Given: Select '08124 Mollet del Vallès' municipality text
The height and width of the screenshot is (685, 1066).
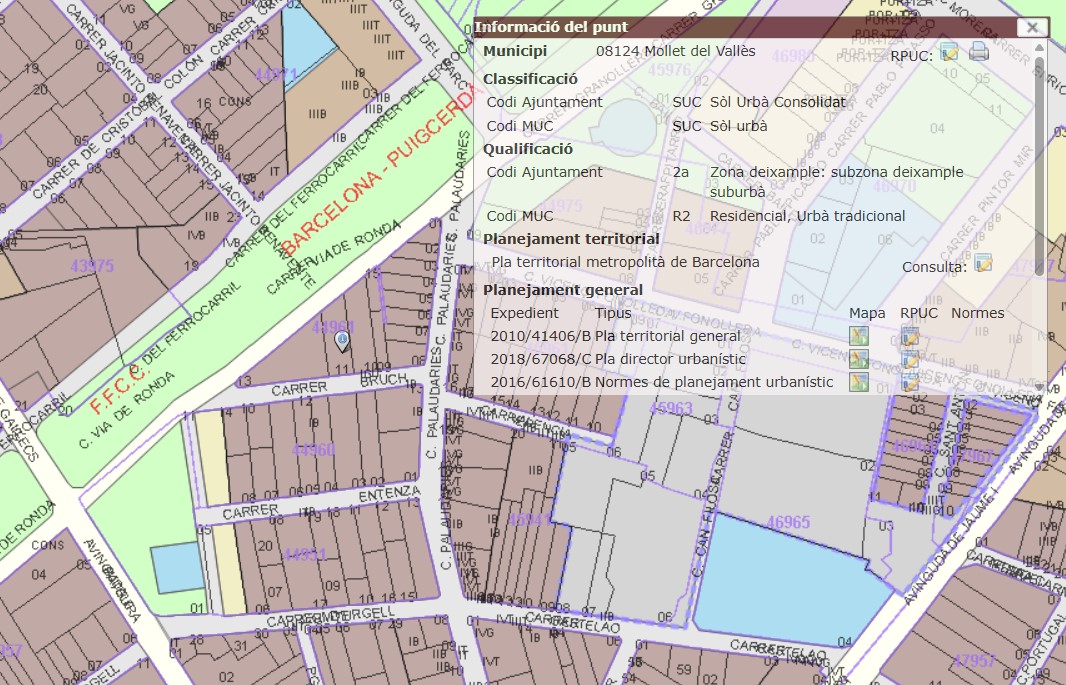Looking at the screenshot, I should pos(676,51).
